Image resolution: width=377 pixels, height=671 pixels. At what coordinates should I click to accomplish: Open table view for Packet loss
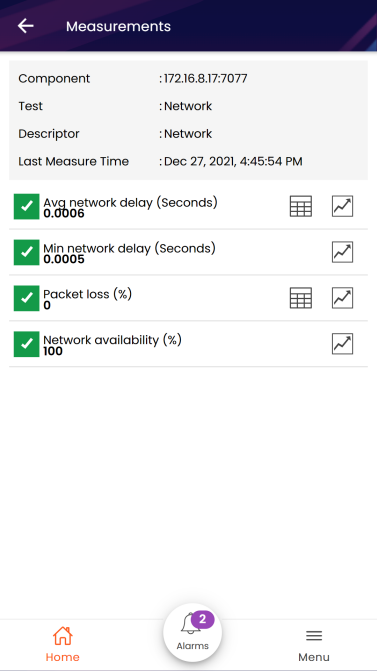[301, 298]
